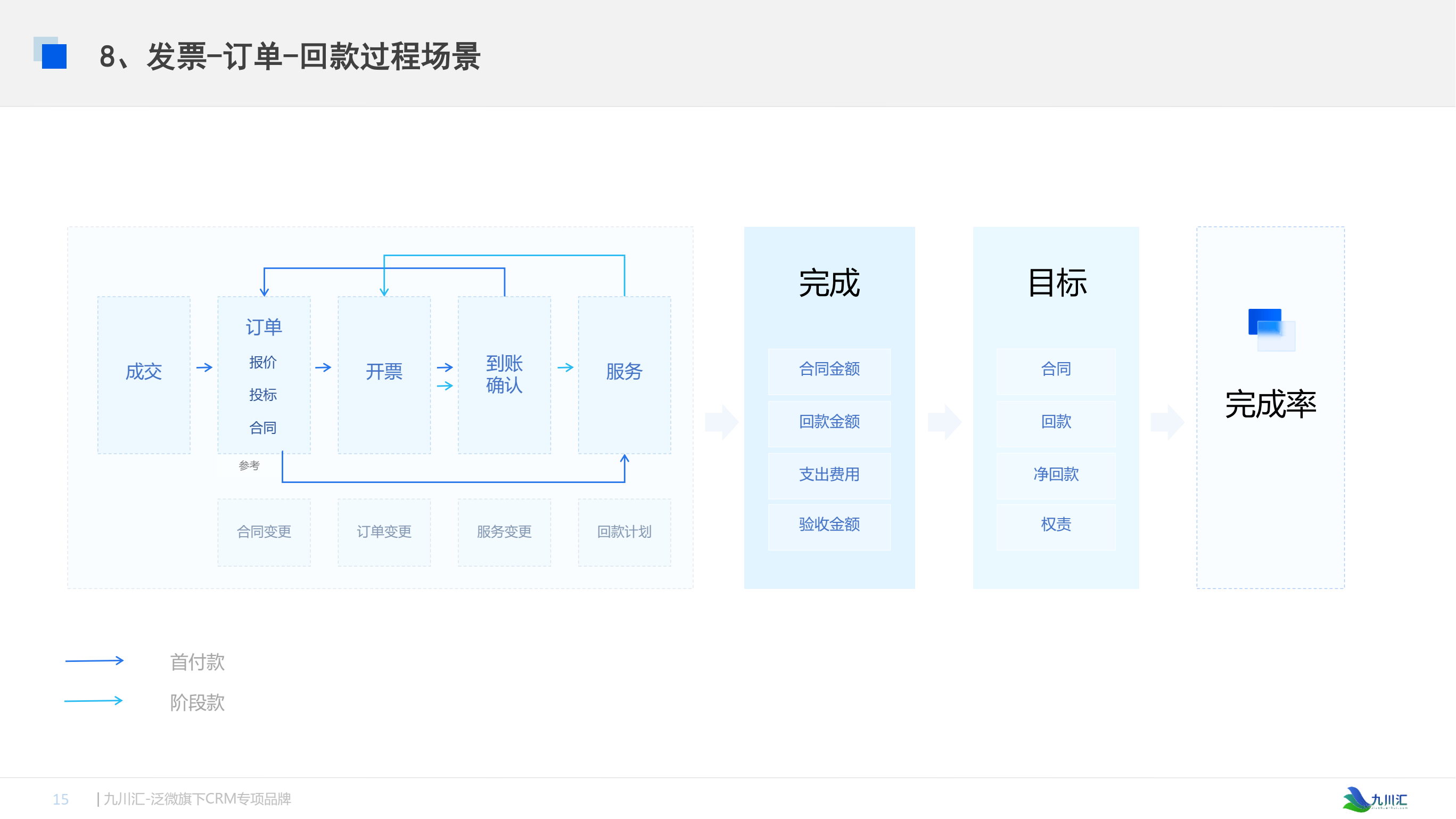Click the overlapping blue squares icon above 完成率
Screen dimensions: 1456x819
tap(1272, 330)
